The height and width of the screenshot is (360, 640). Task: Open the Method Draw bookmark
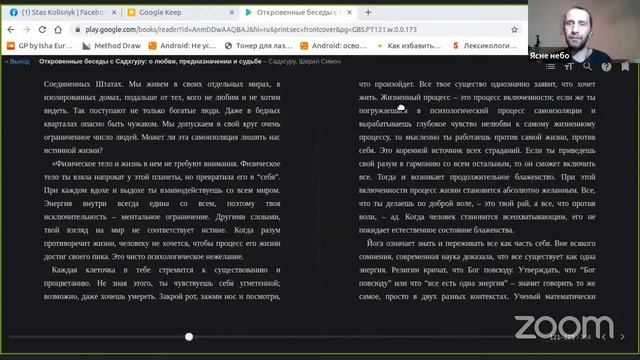coord(111,46)
